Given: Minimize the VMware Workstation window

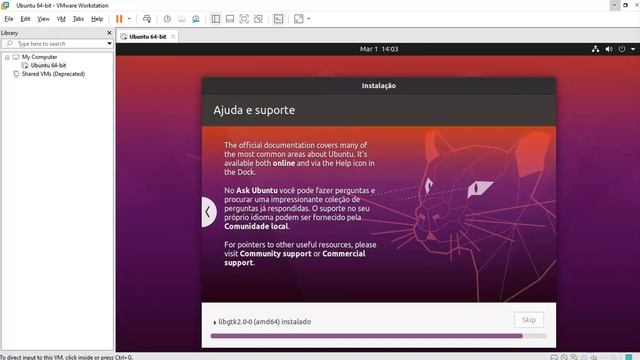Looking at the screenshot, I should 614,5.
